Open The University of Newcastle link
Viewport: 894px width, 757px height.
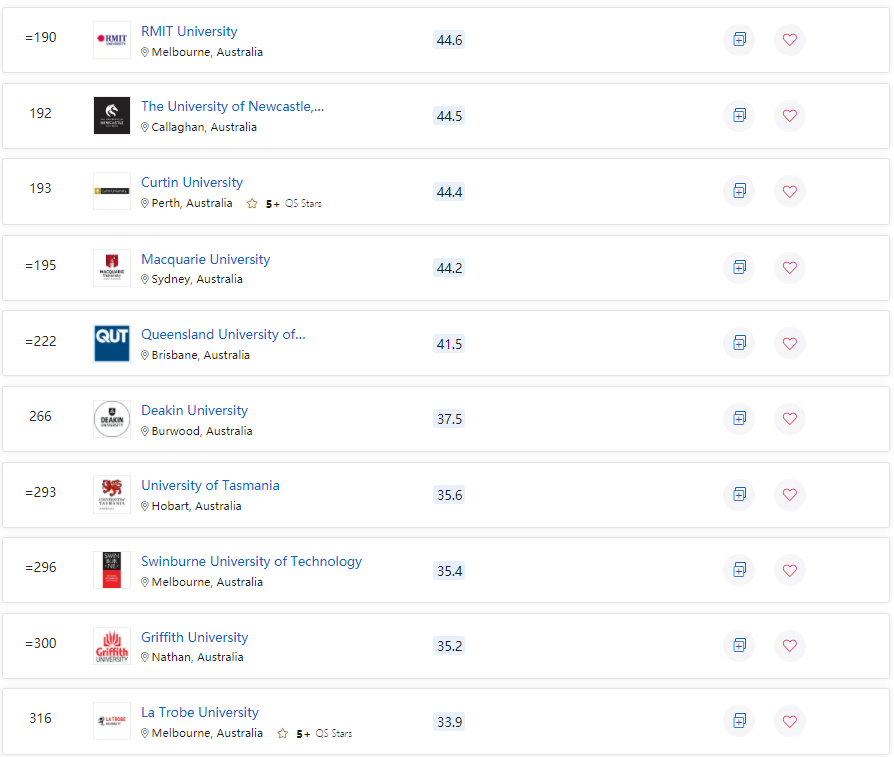232,106
